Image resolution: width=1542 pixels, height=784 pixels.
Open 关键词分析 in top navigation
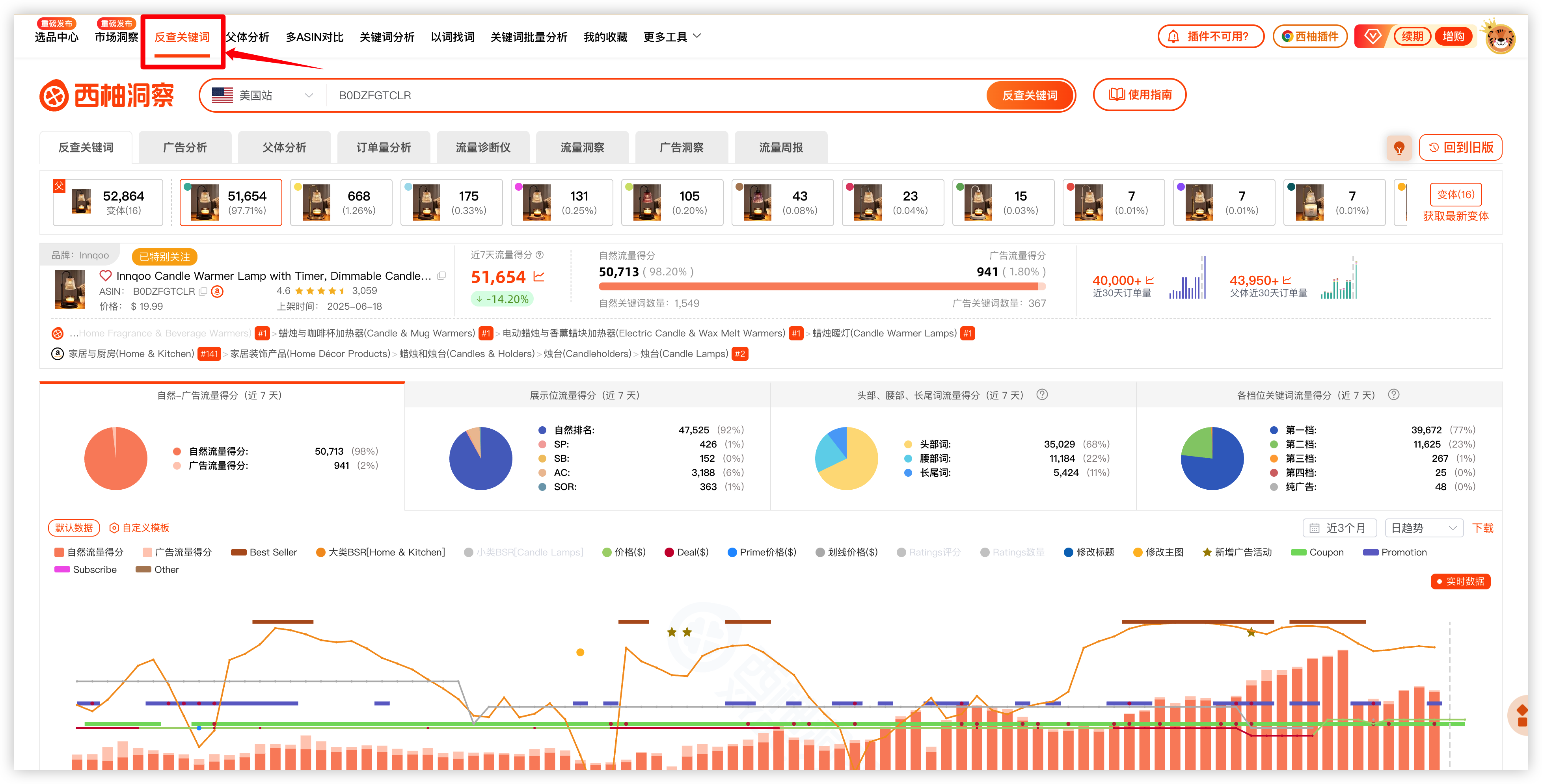click(x=387, y=37)
